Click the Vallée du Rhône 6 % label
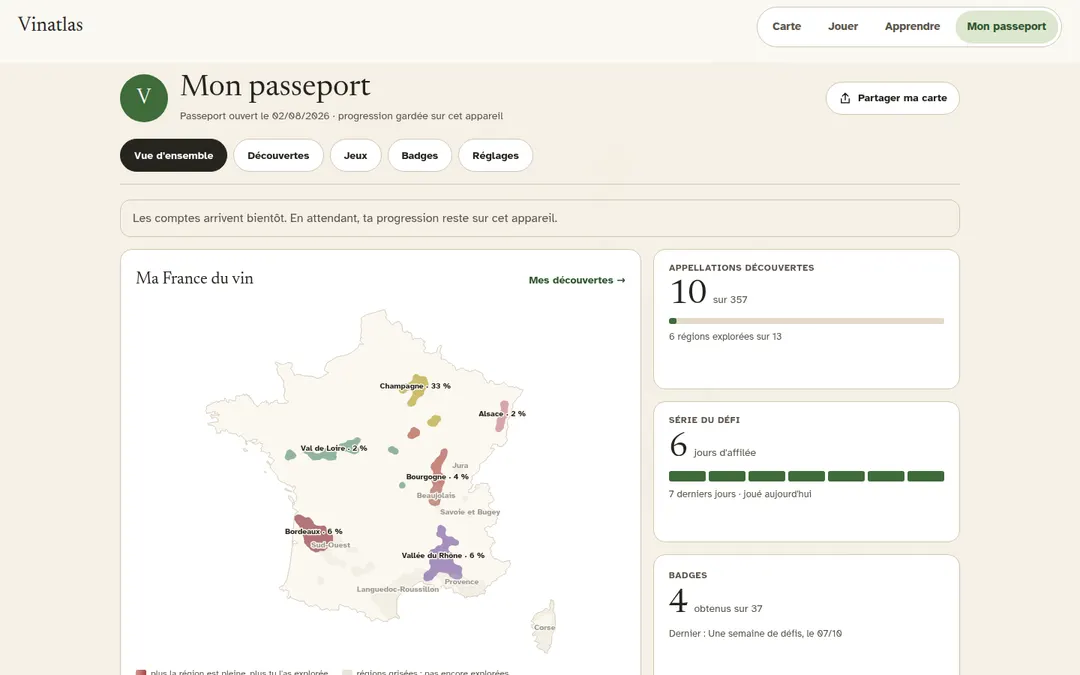1080x675 pixels. tap(443, 555)
